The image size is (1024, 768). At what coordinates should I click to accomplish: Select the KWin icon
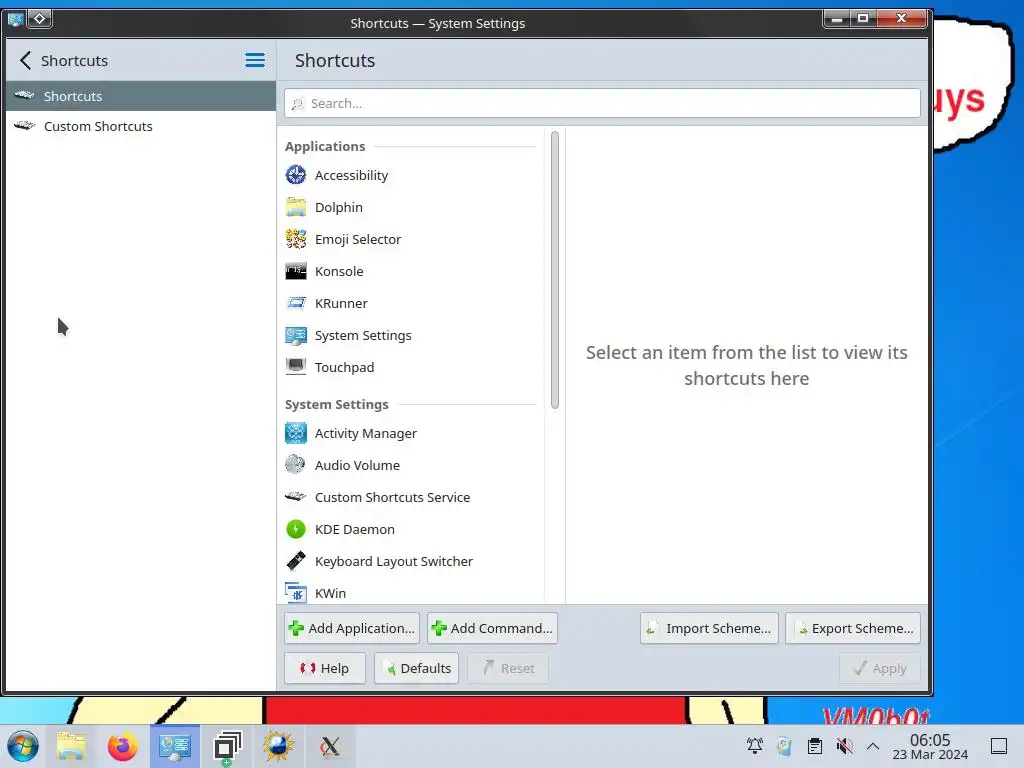pos(296,593)
